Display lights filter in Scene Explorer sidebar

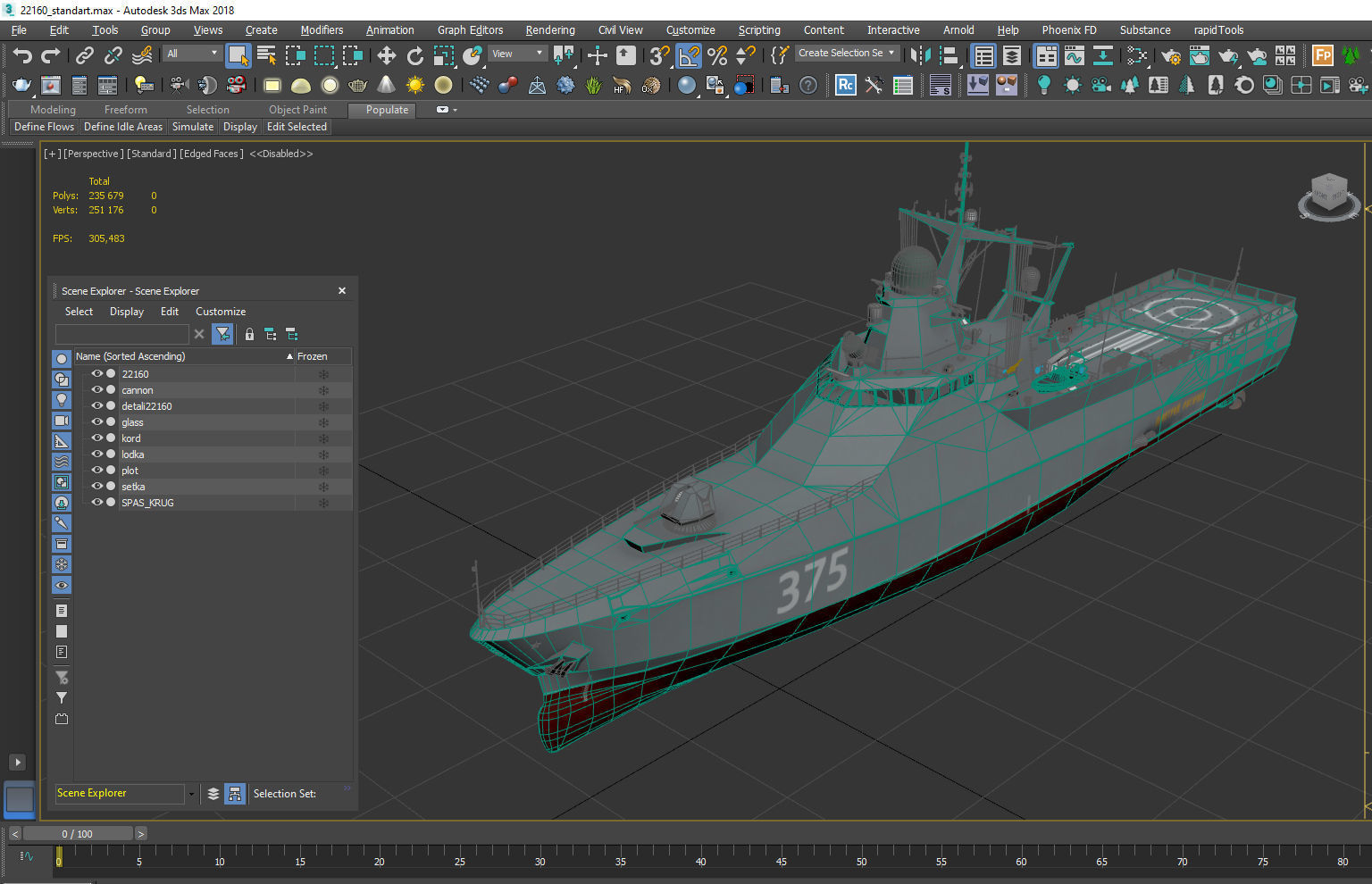61,400
